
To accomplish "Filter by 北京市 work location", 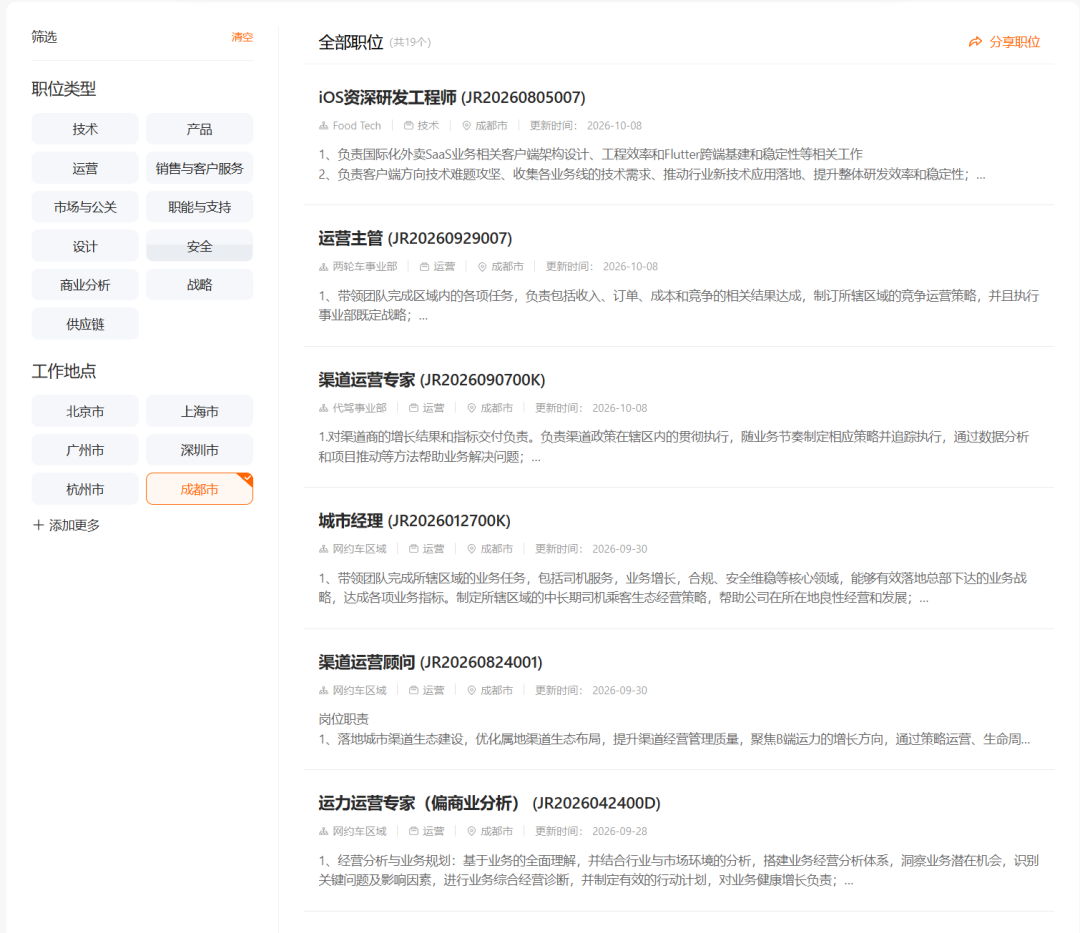I will (x=85, y=411).
